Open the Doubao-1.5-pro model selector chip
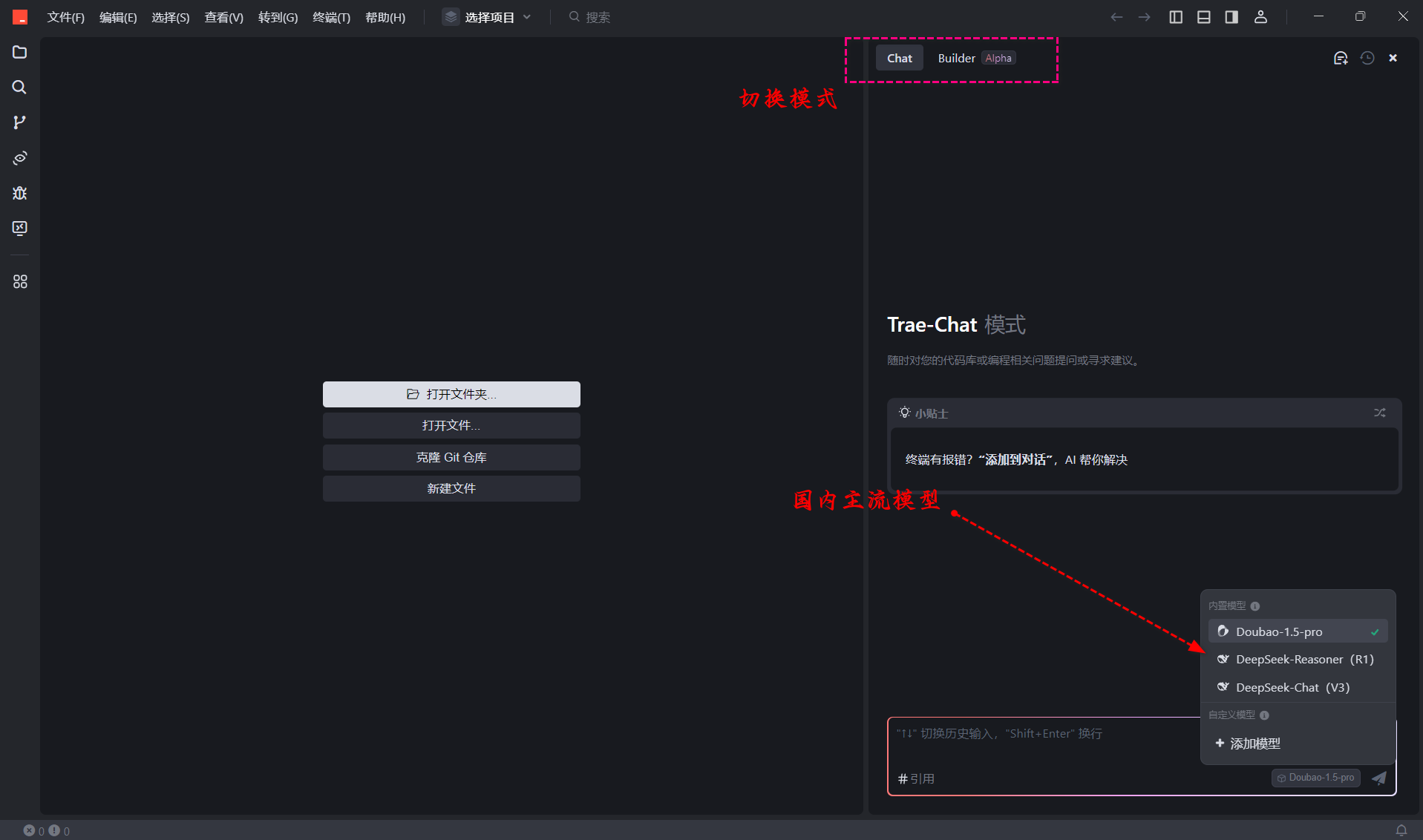Viewport: 1423px width, 840px height. tap(1316, 778)
